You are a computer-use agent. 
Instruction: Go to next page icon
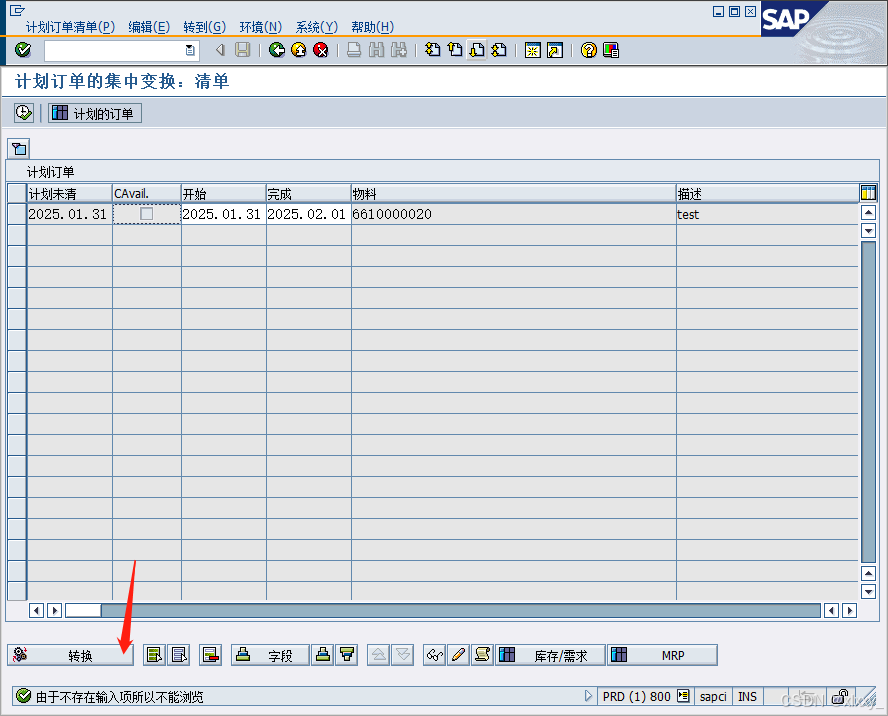tap(477, 50)
